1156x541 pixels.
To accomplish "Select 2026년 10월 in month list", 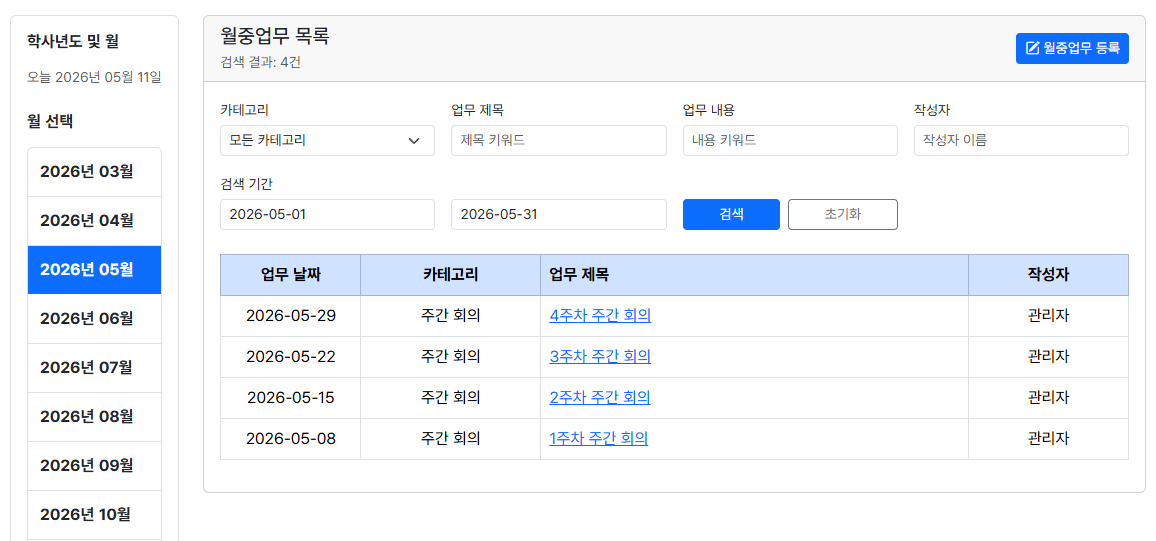I will click(x=94, y=514).
